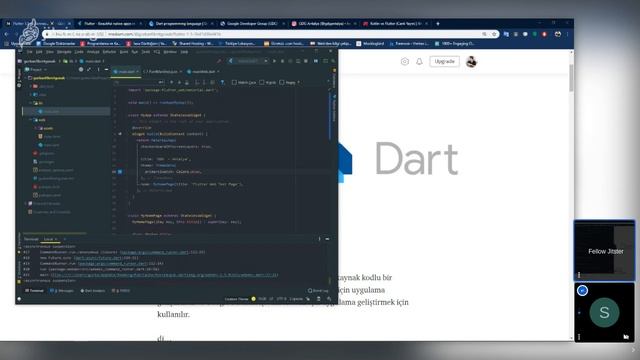Enable the Words checkbox in the find bar
640x360 pixels.
[262, 82]
